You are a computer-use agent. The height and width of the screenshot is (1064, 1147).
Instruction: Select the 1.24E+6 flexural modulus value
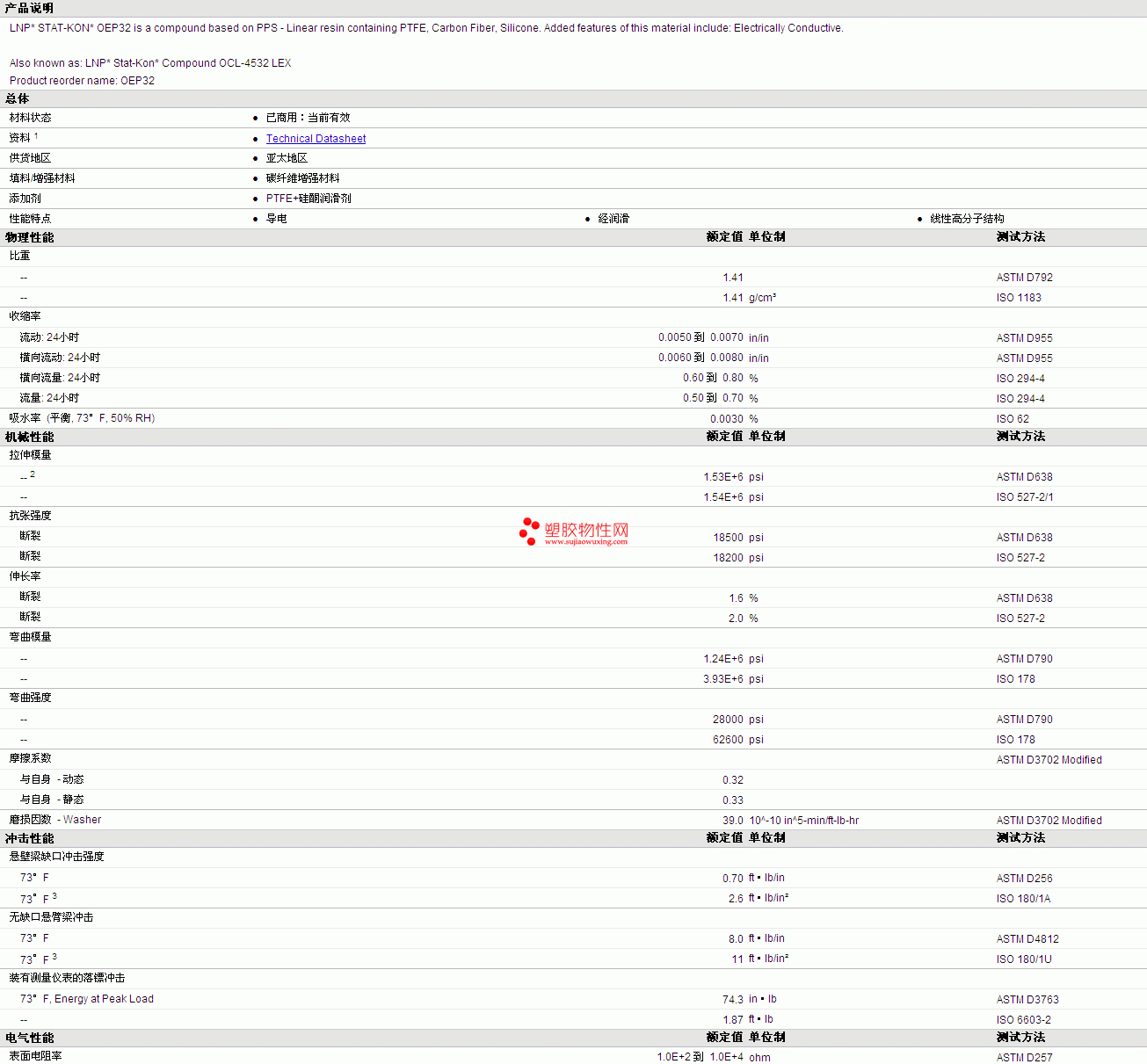pos(722,659)
